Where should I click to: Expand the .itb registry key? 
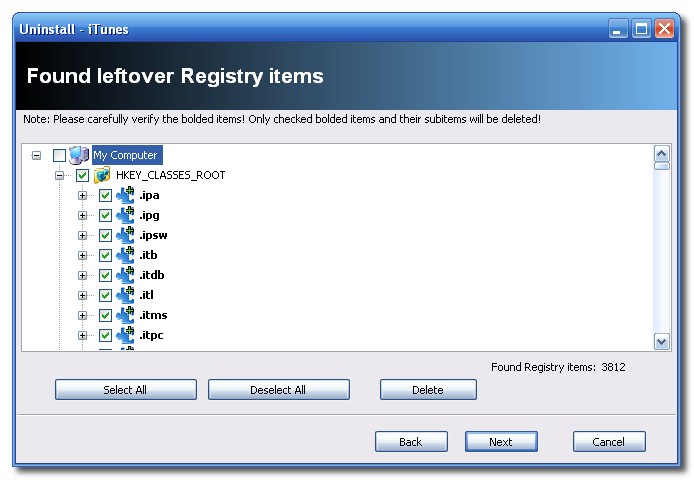(x=82, y=255)
